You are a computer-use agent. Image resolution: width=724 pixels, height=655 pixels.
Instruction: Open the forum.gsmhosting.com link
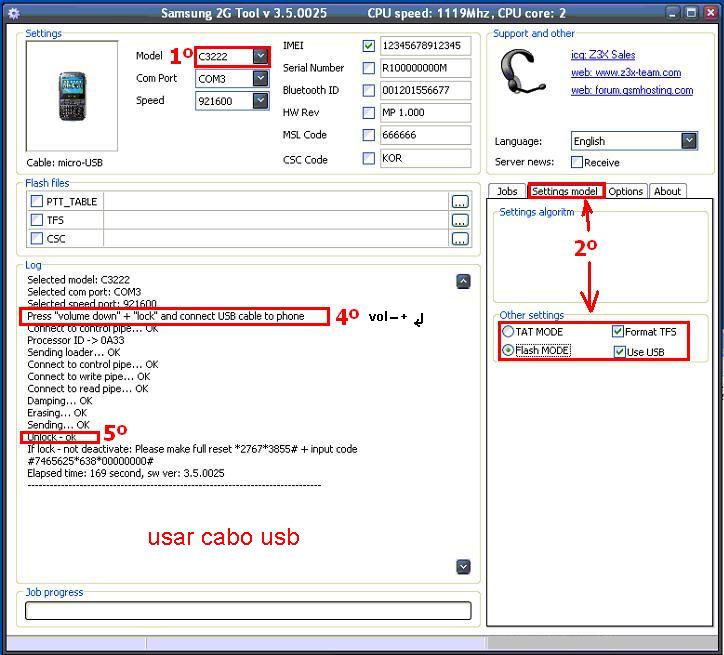tap(632, 90)
